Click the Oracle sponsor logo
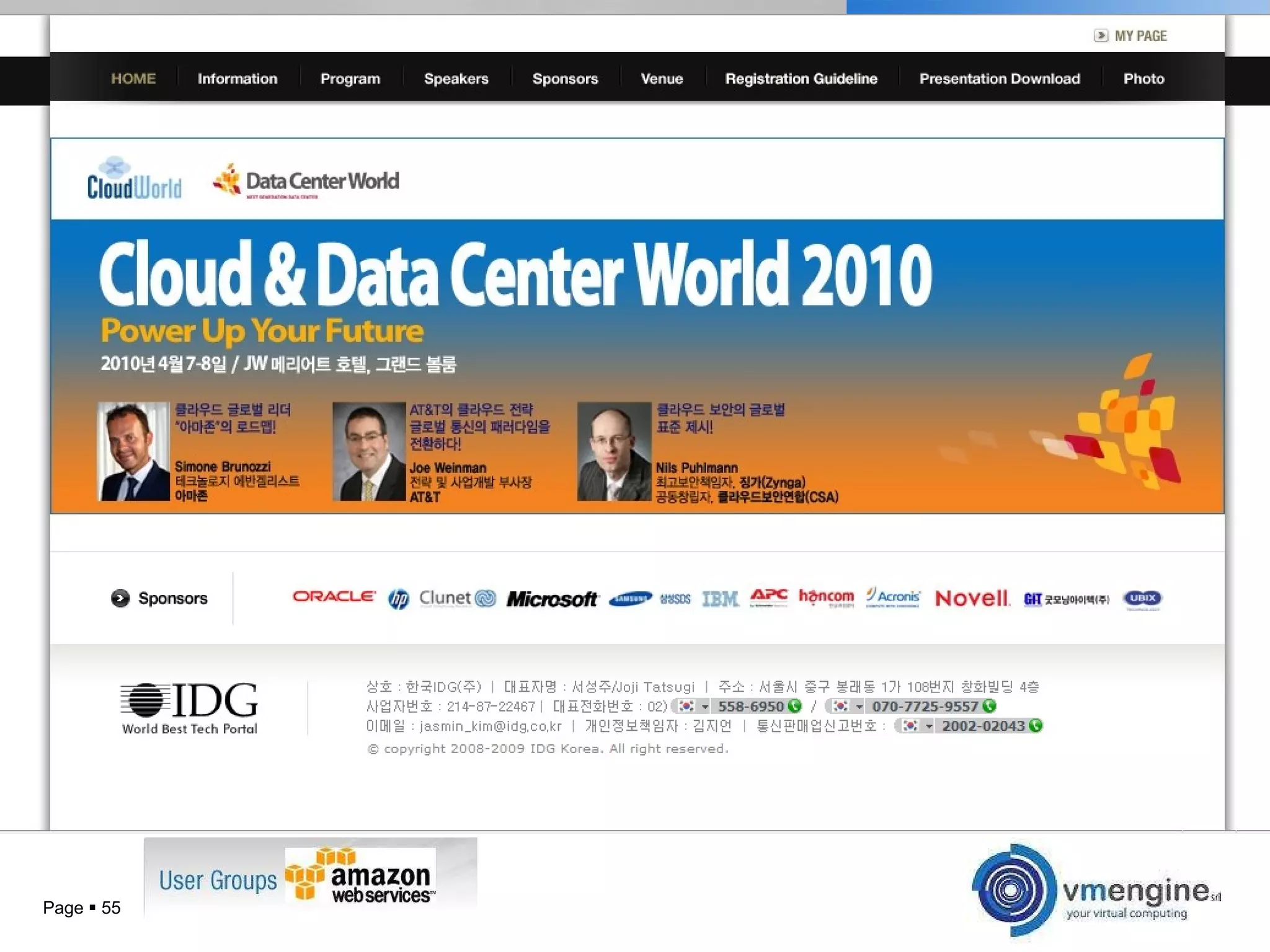 tap(334, 597)
